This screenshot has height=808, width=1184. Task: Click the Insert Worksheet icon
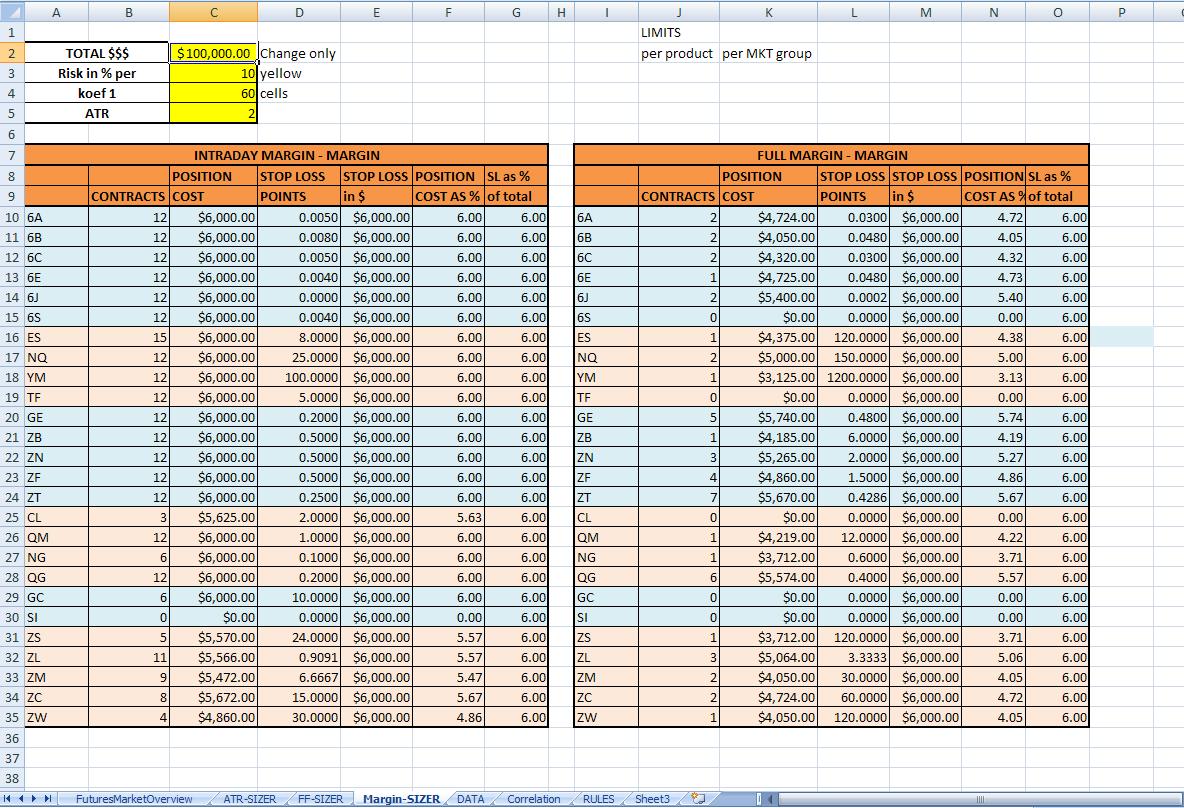pyautogui.click(x=698, y=798)
